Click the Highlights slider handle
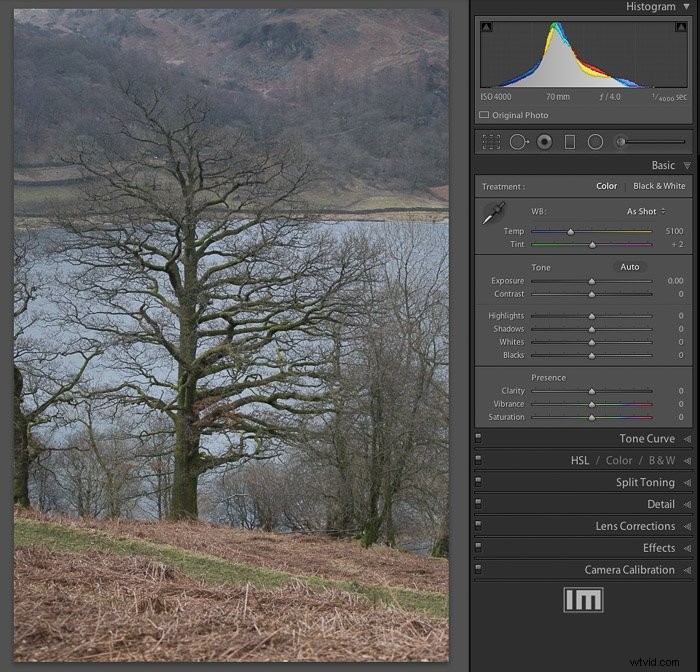 [x=592, y=316]
